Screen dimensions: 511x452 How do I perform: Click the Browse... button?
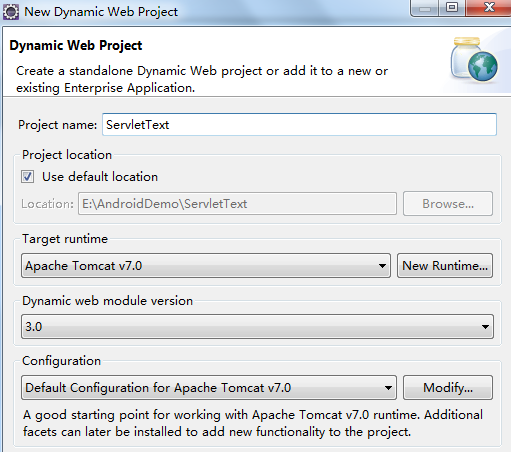448,203
